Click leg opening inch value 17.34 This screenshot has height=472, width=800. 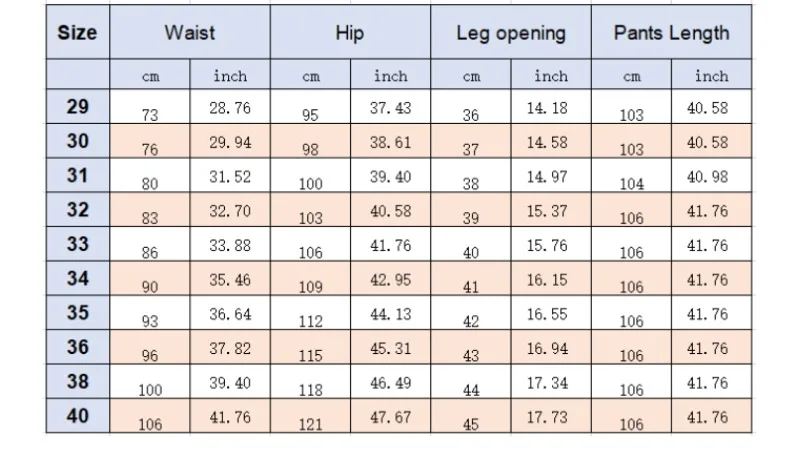547,383
